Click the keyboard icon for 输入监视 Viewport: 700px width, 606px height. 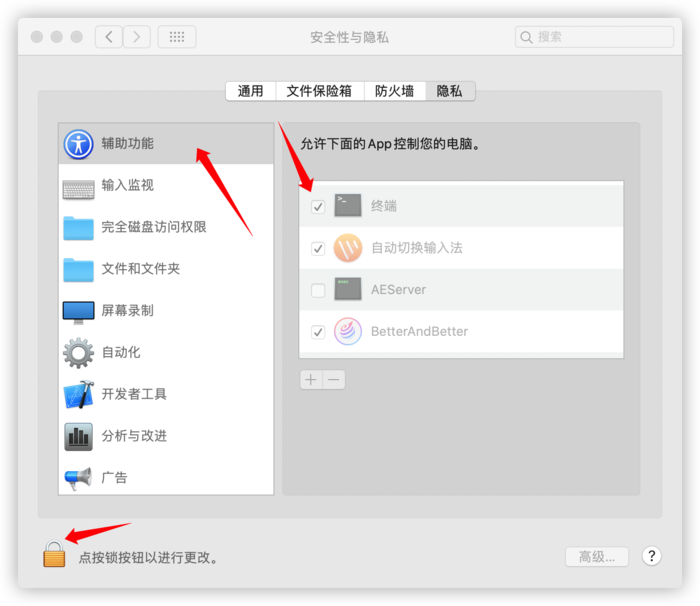tap(79, 189)
